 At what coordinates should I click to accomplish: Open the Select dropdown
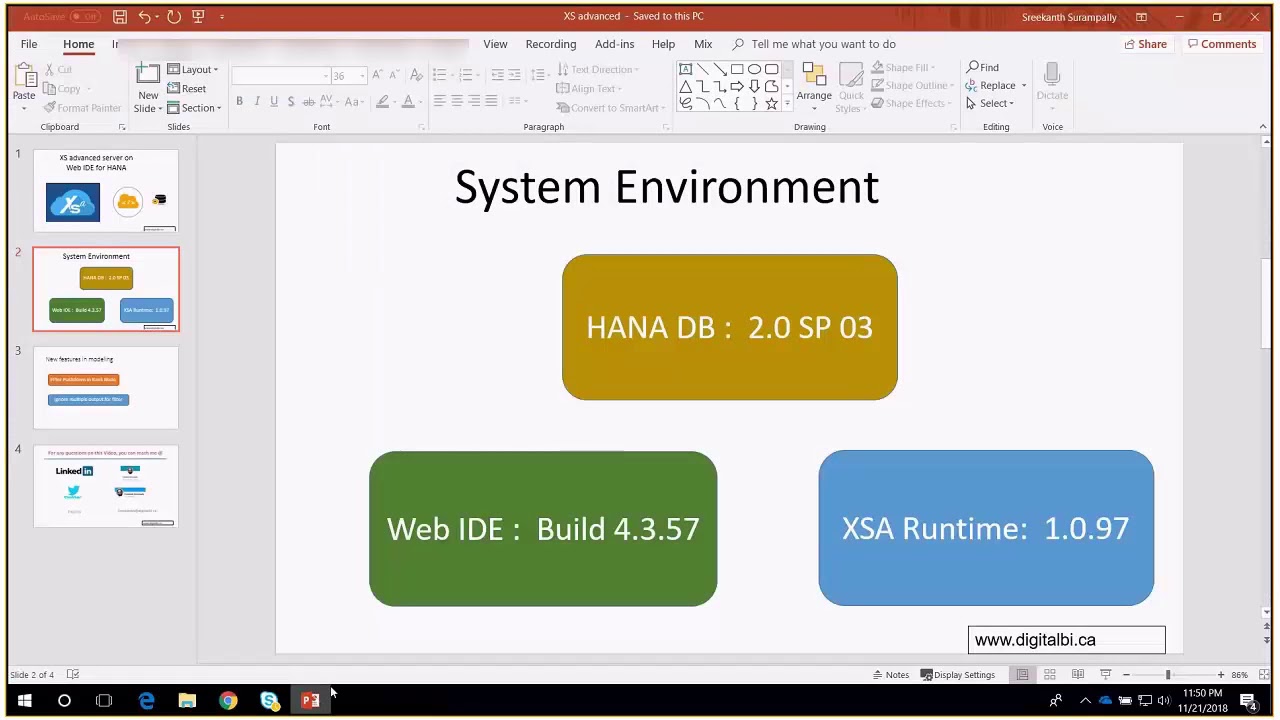click(990, 104)
